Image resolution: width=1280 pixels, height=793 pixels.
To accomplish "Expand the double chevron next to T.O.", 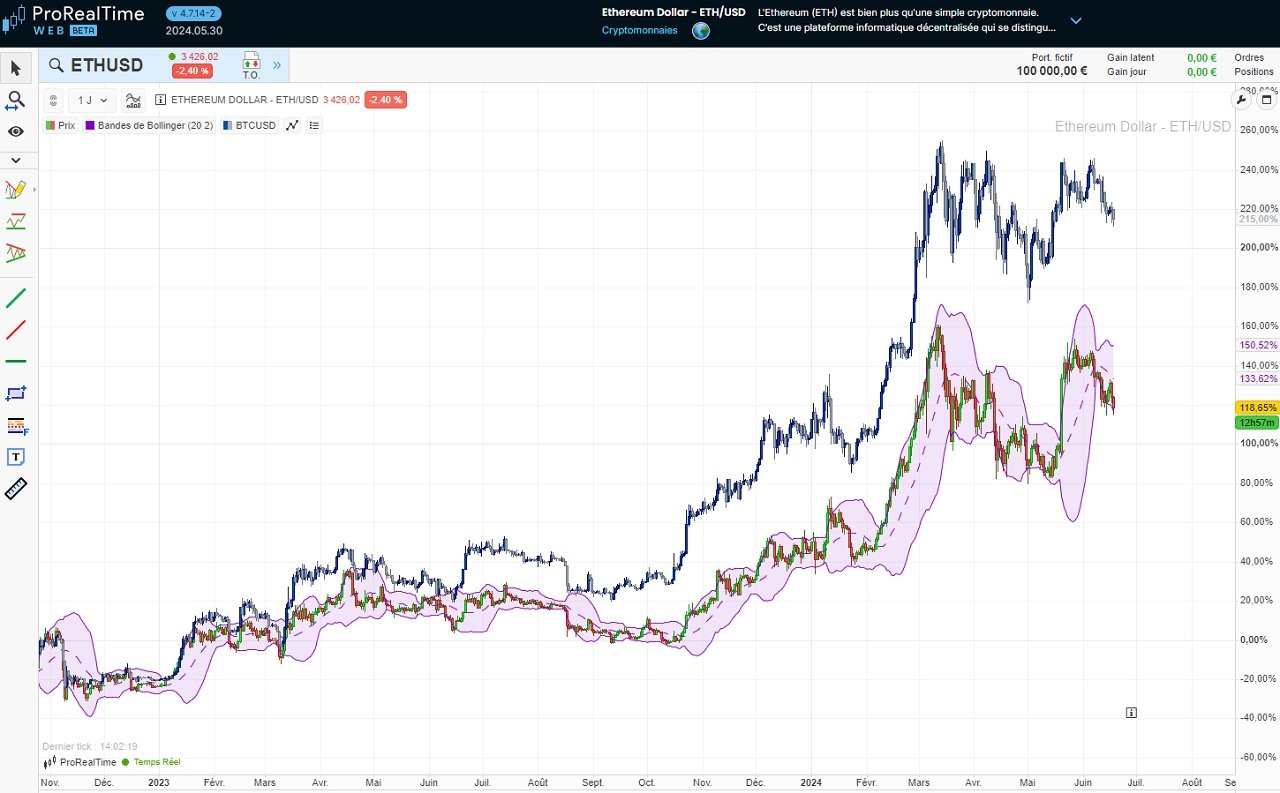I will 277,66.
